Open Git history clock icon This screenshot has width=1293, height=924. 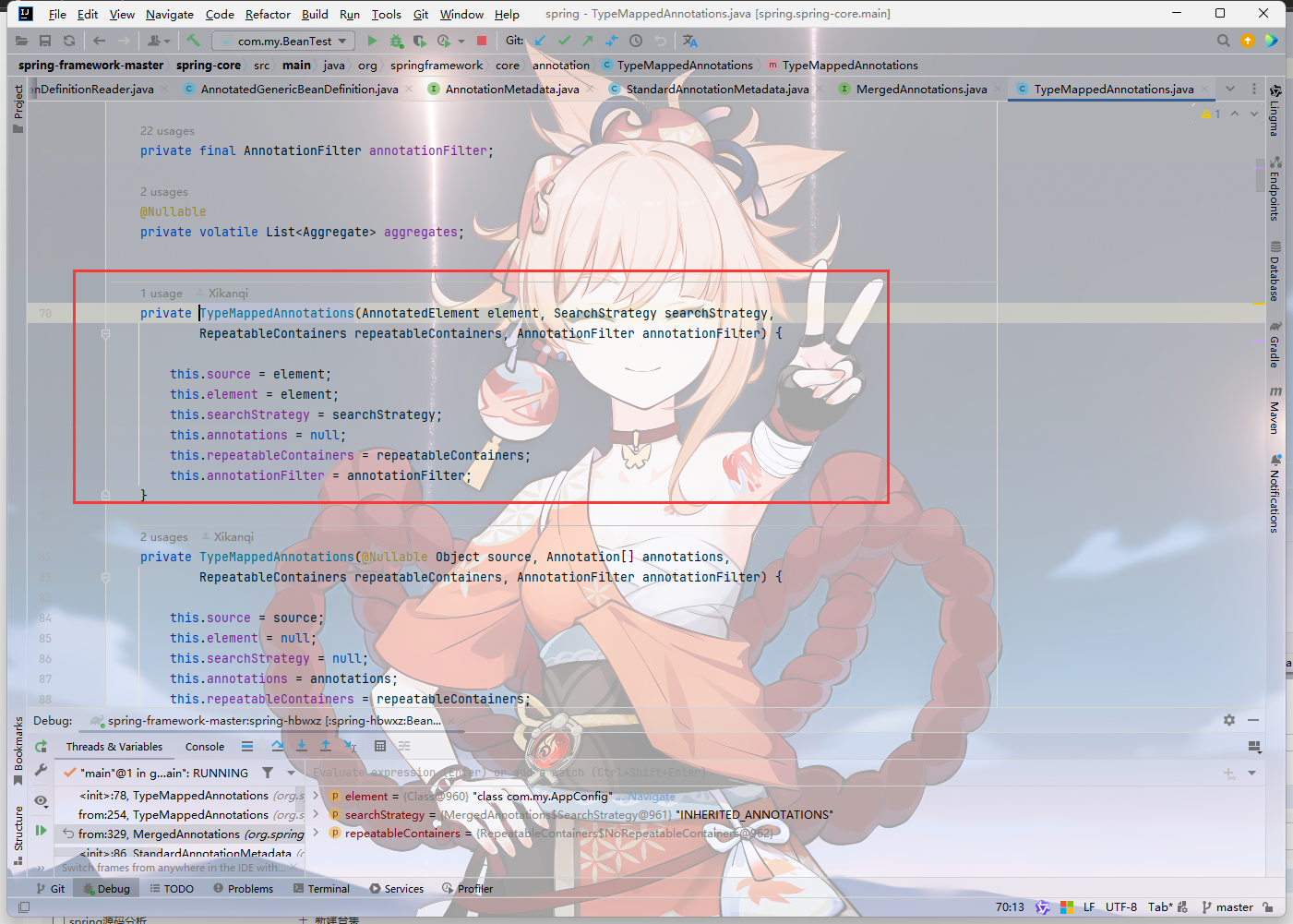coord(636,41)
